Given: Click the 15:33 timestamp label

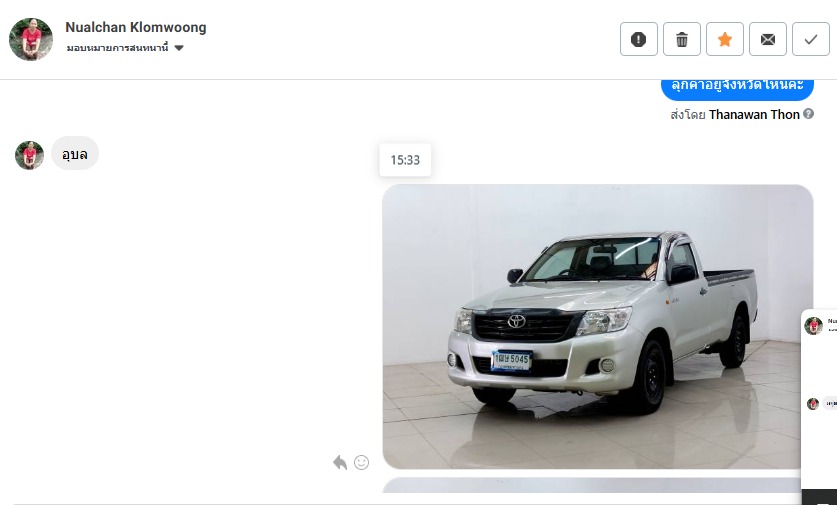Looking at the screenshot, I should 405,160.
